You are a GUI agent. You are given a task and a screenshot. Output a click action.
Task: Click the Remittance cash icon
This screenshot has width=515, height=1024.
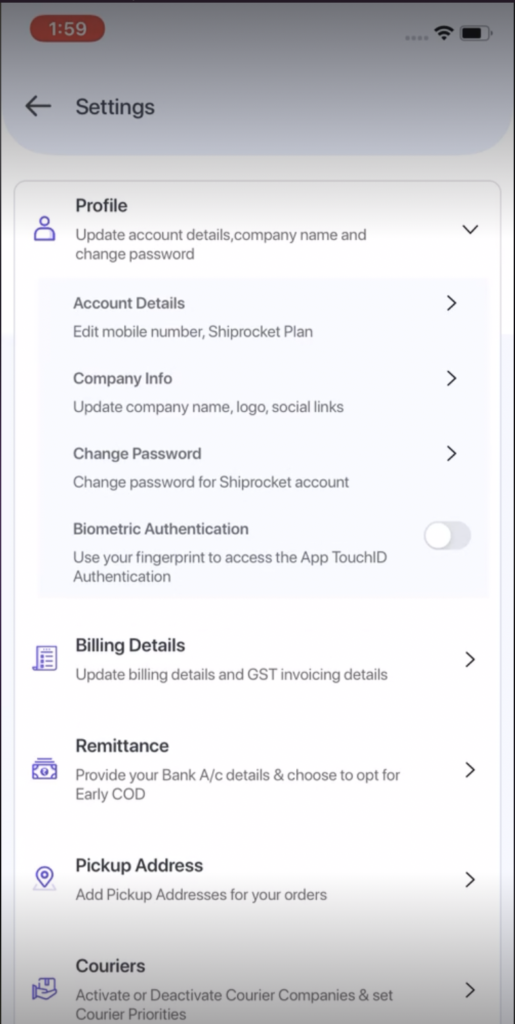44,769
